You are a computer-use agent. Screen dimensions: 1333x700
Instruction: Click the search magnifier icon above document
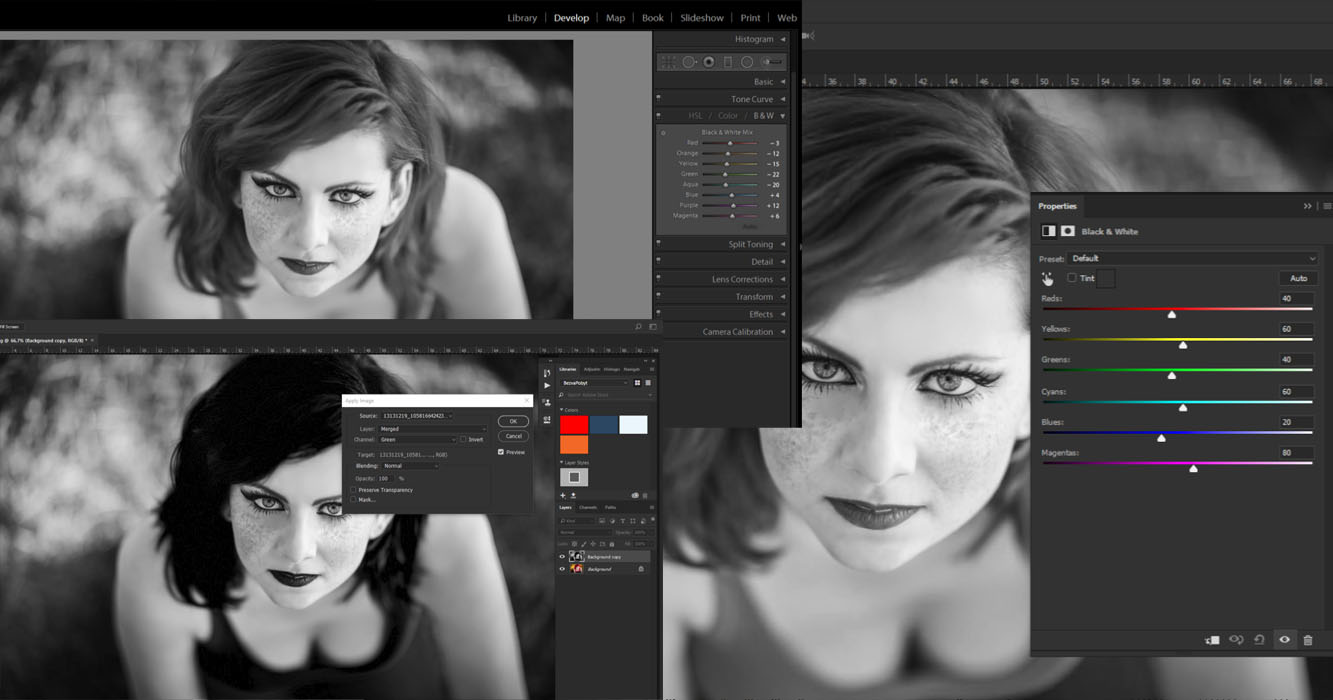point(638,327)
